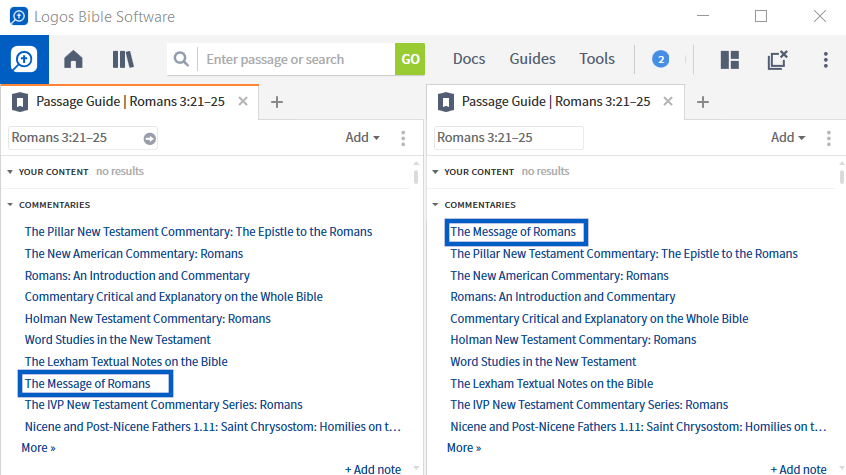
Task: Open Holman New Testament Commentary in left pane
Action: coord(147,319)
